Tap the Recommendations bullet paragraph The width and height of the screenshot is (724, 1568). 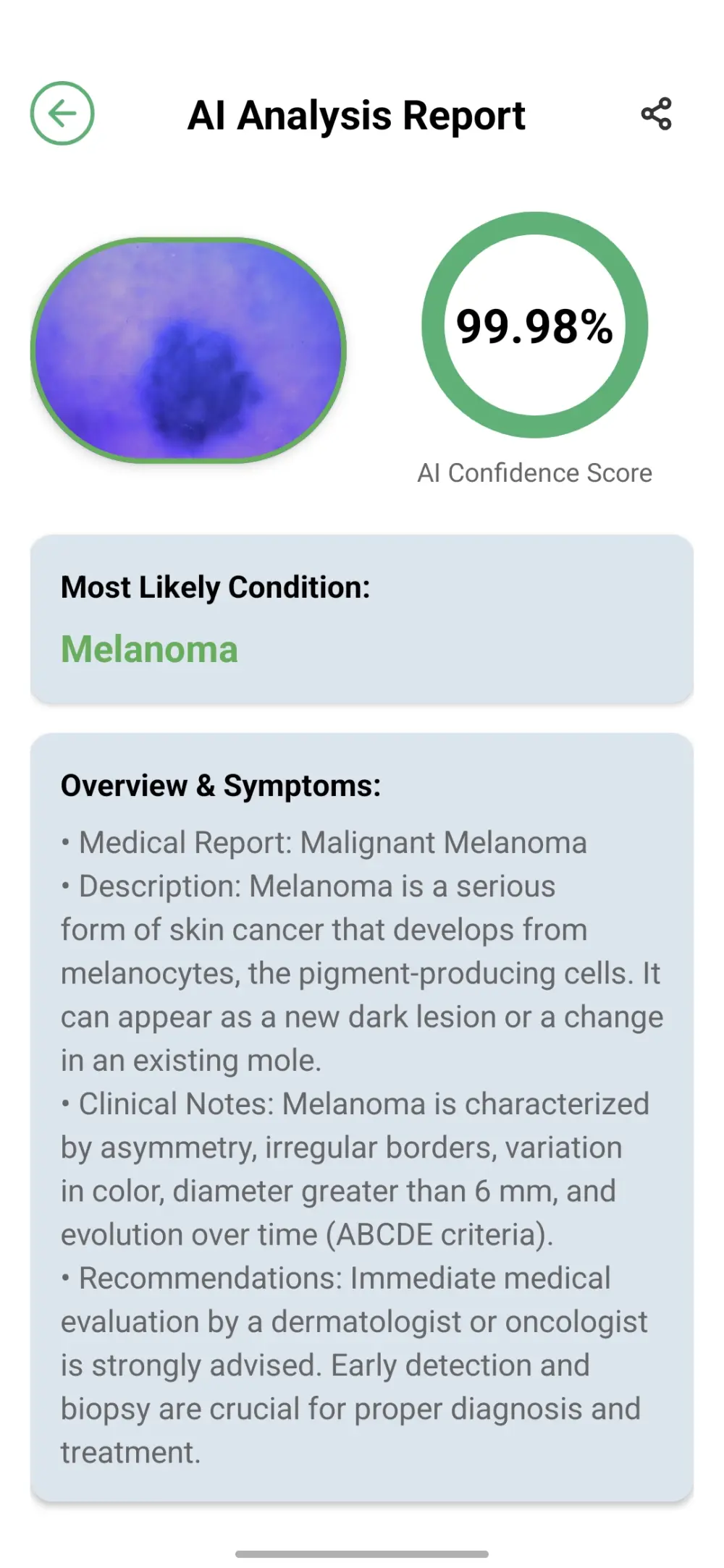(354, 1365)
